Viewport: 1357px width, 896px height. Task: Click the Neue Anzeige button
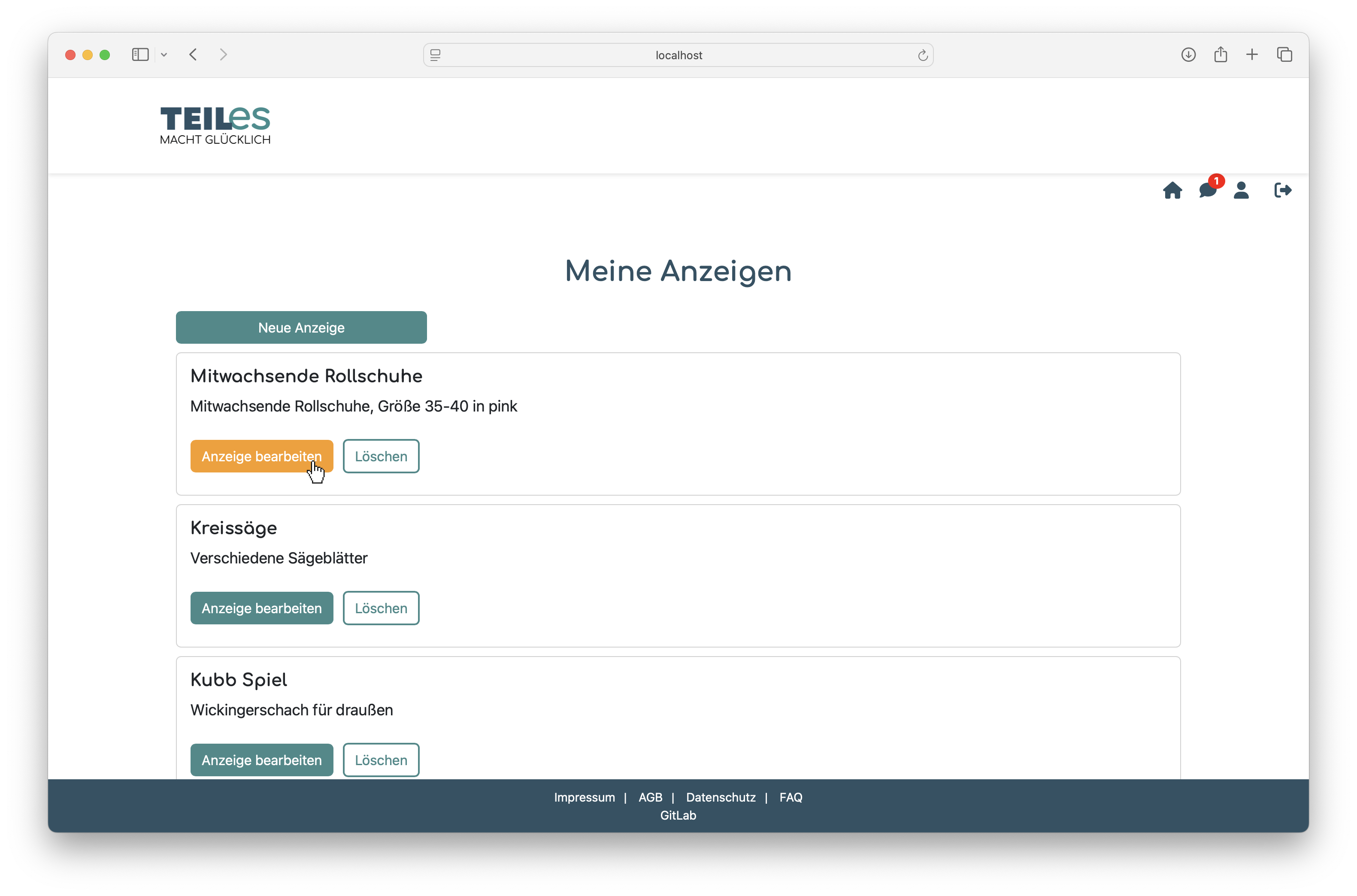301,327
